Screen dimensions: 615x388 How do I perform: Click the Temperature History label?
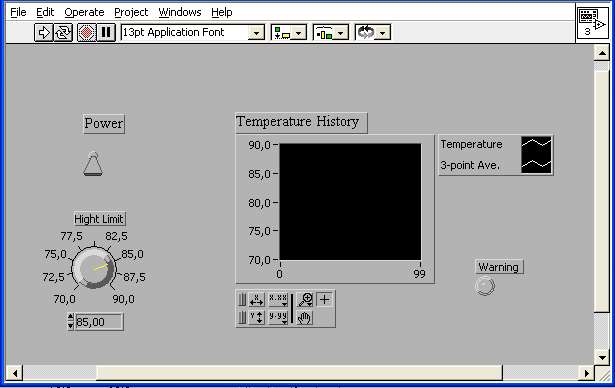pyautogui.click(x=301, y=122)
